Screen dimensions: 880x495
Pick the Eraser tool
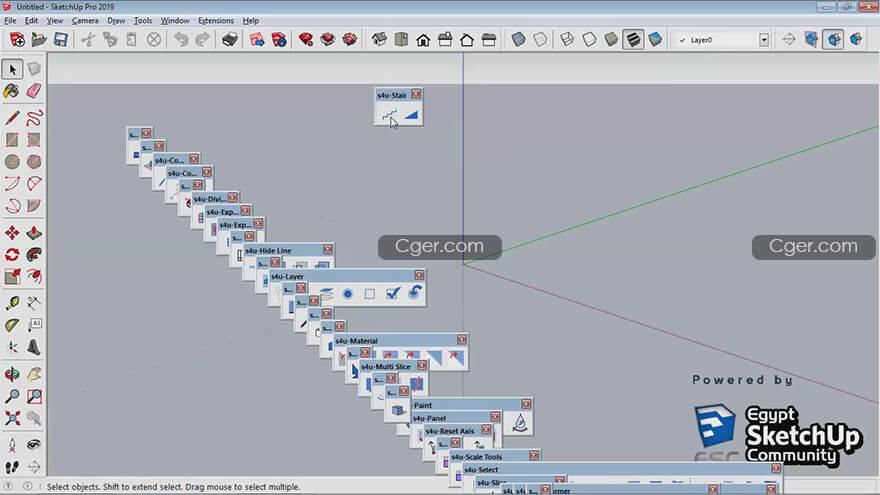(x=34, y=91)
